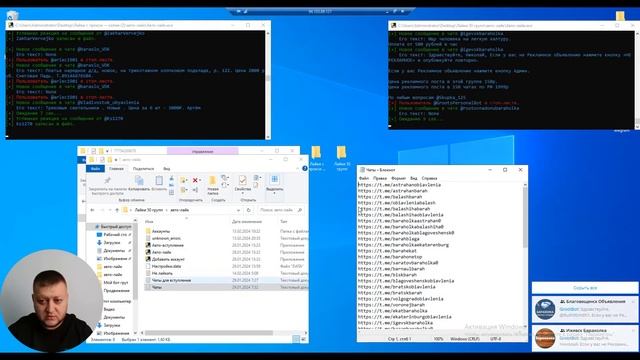Viewport: 640px width, 360px height.
Task: Click Windows (CRLF) in Notepad status bar
Action: (x=465, y=339)
